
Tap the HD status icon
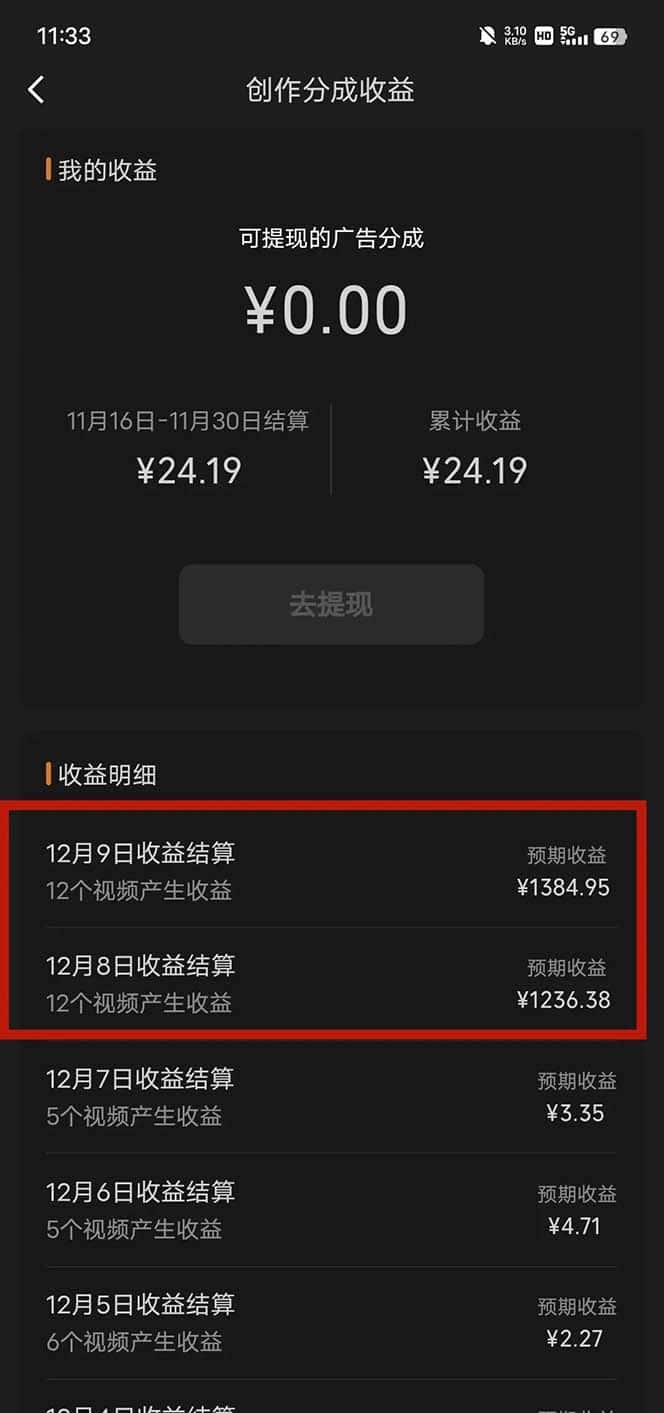pos(544,36)
